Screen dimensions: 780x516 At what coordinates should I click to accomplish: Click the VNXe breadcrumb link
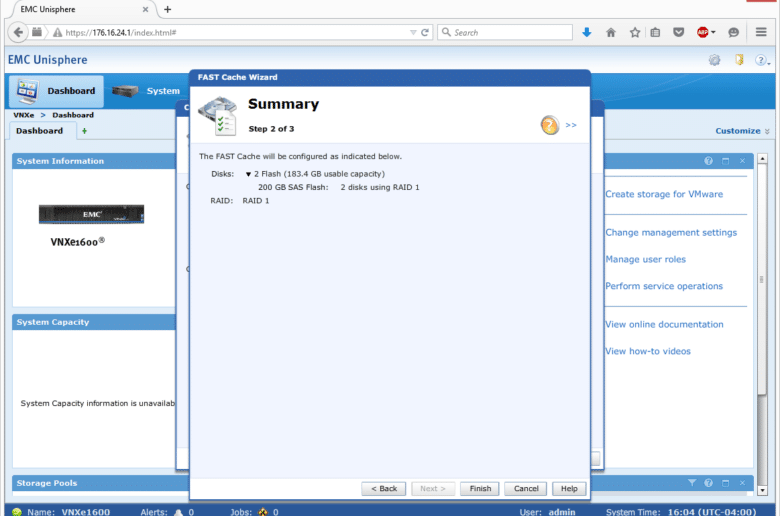pos(24,115)
